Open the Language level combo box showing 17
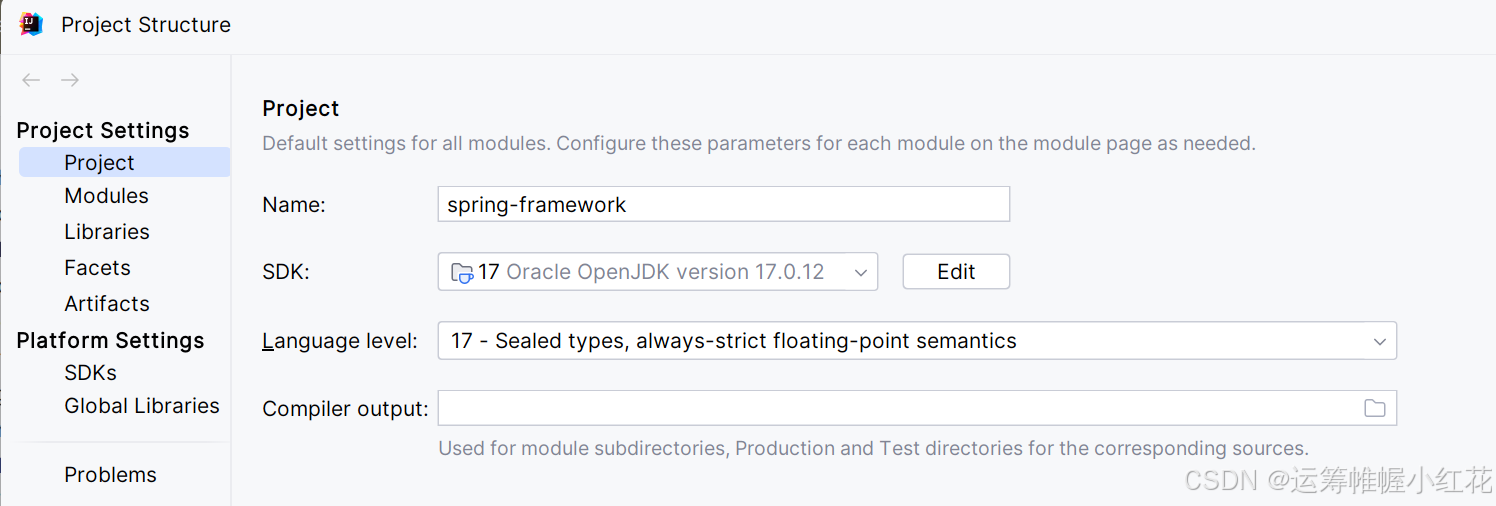Viewport: 1496px width, 506px height. tap(900, 341)
